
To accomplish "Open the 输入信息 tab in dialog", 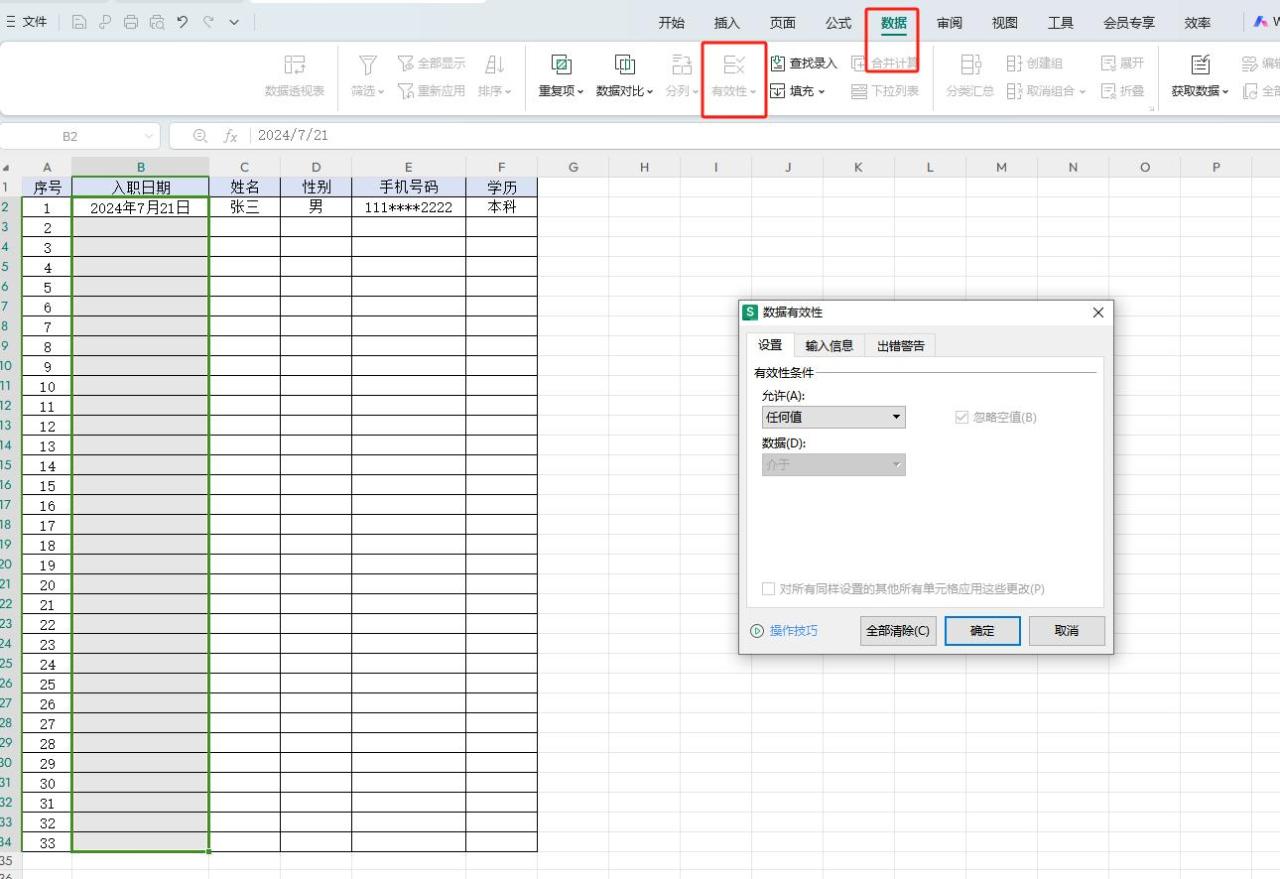I will pos(829,346).
